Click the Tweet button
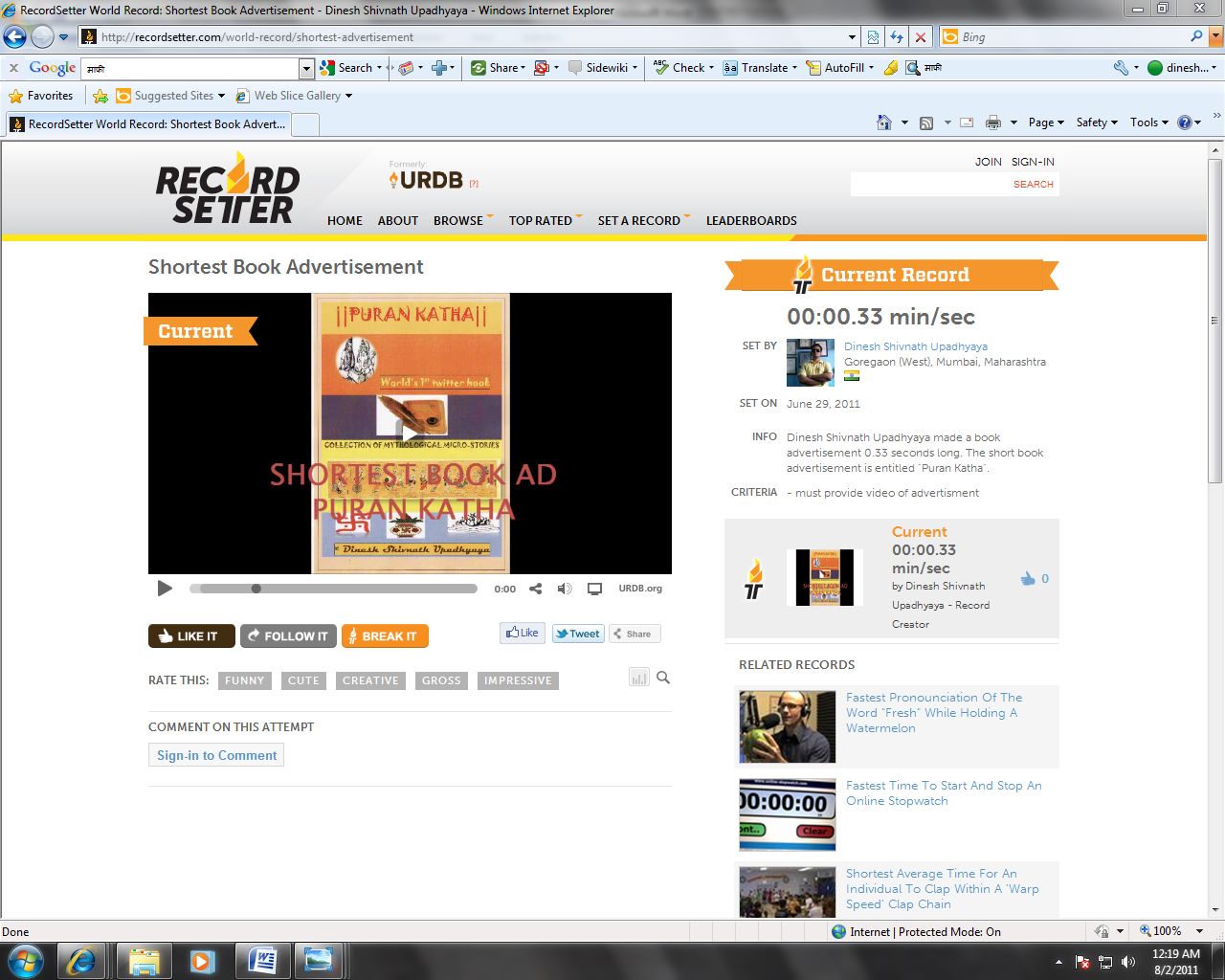 click(578, 634)
